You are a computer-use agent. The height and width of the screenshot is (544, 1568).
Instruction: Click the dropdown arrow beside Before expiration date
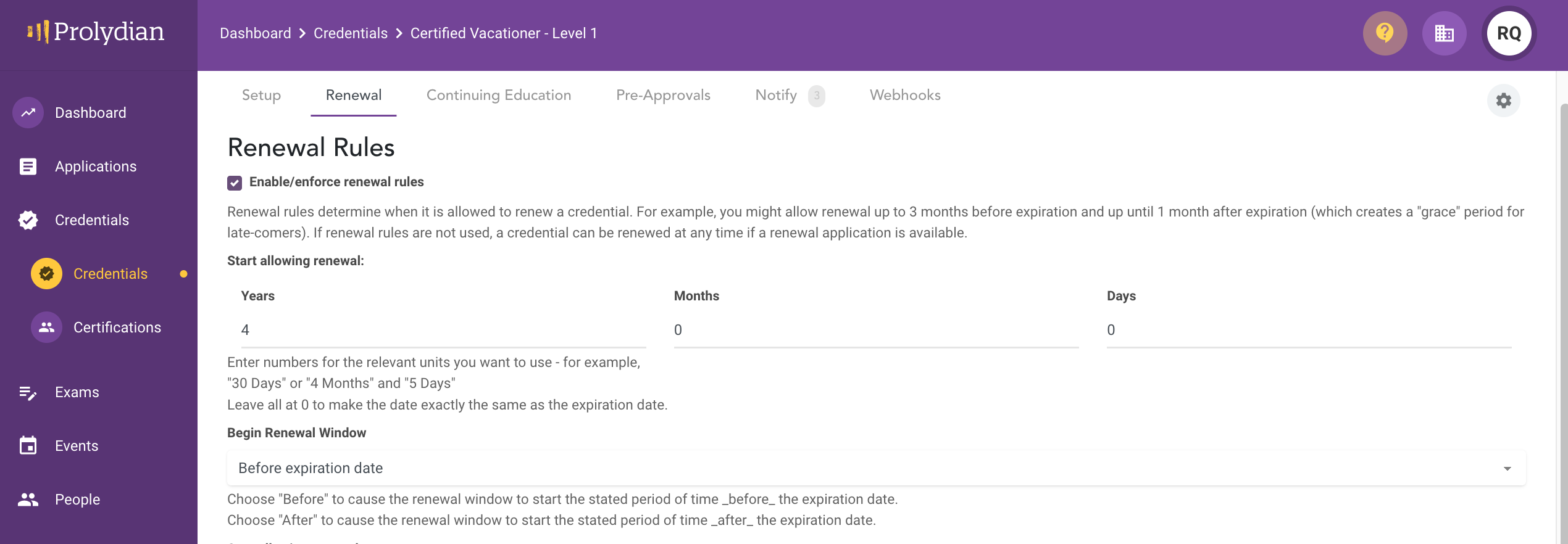pyautogui.click(x=1508, y=469)
